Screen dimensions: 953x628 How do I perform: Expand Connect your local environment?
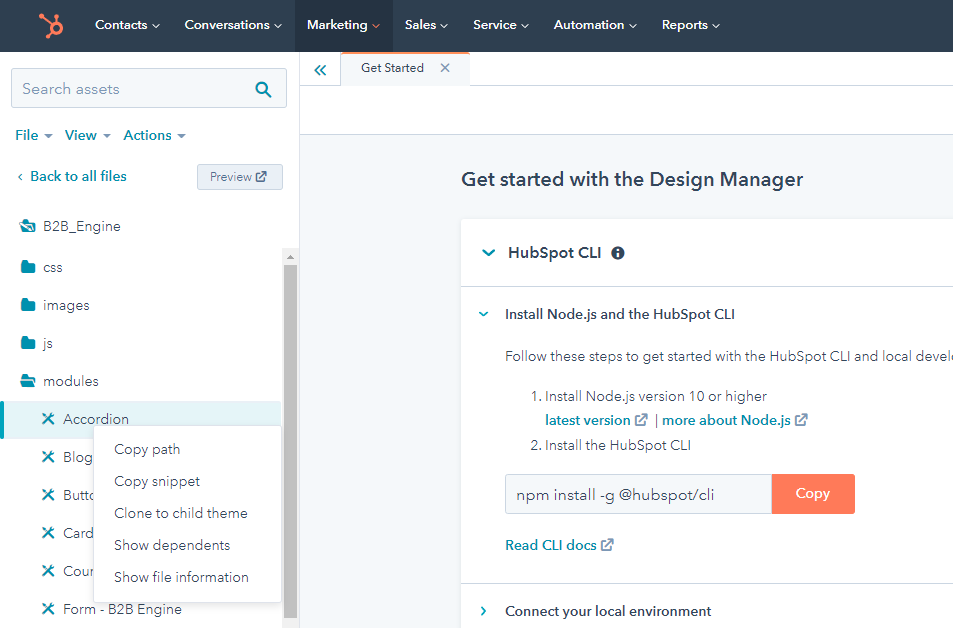[484, 611]
